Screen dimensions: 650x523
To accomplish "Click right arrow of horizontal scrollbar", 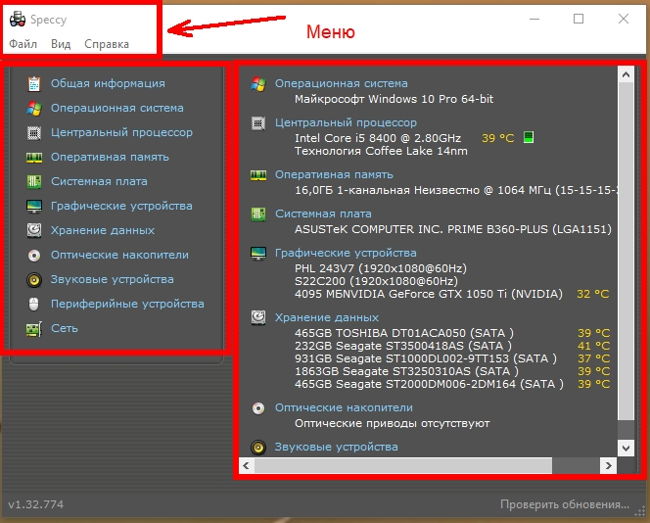I will coord(608,465).
